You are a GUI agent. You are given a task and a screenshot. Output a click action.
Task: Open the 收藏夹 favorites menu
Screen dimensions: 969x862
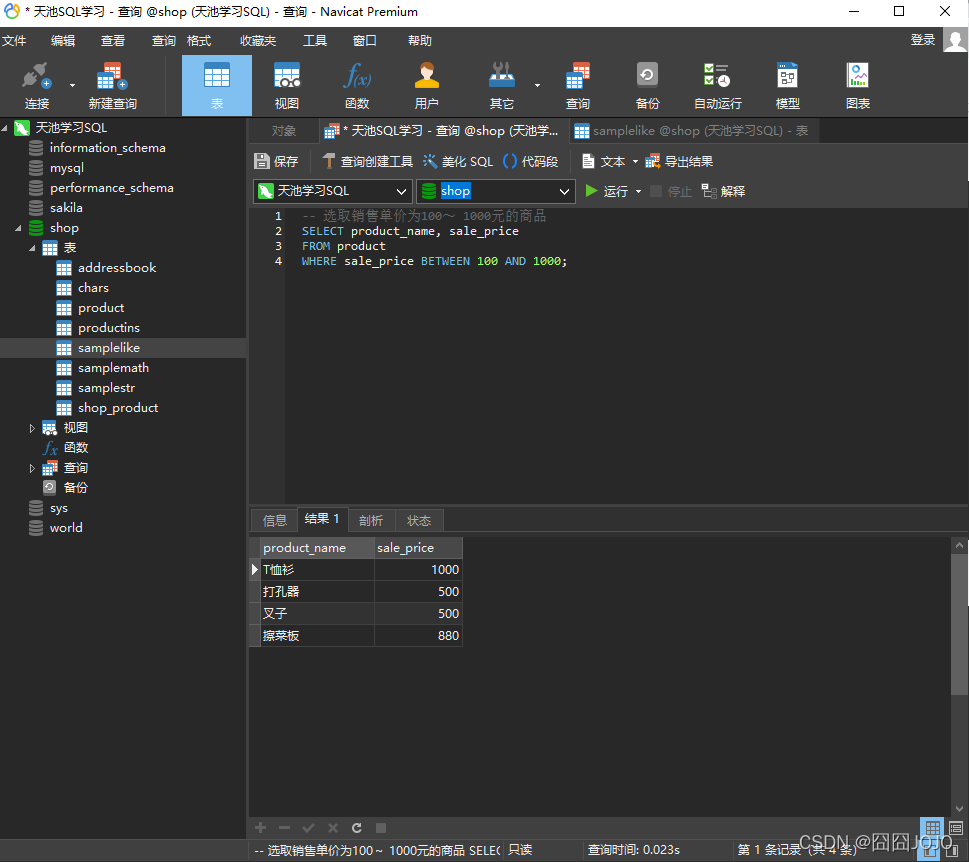[258, 41]
